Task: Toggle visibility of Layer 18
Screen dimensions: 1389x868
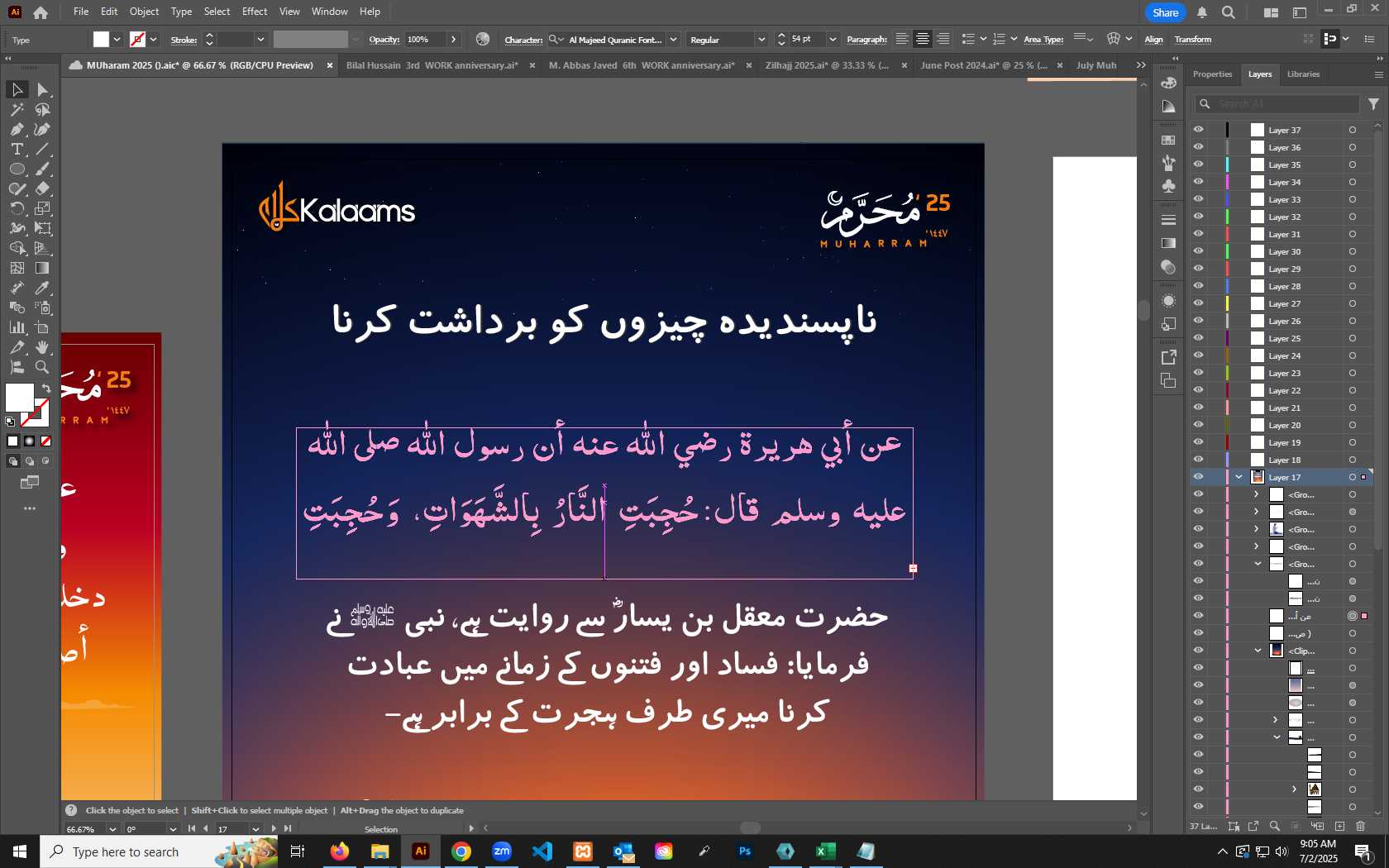Action: (x=1198, y=460)
